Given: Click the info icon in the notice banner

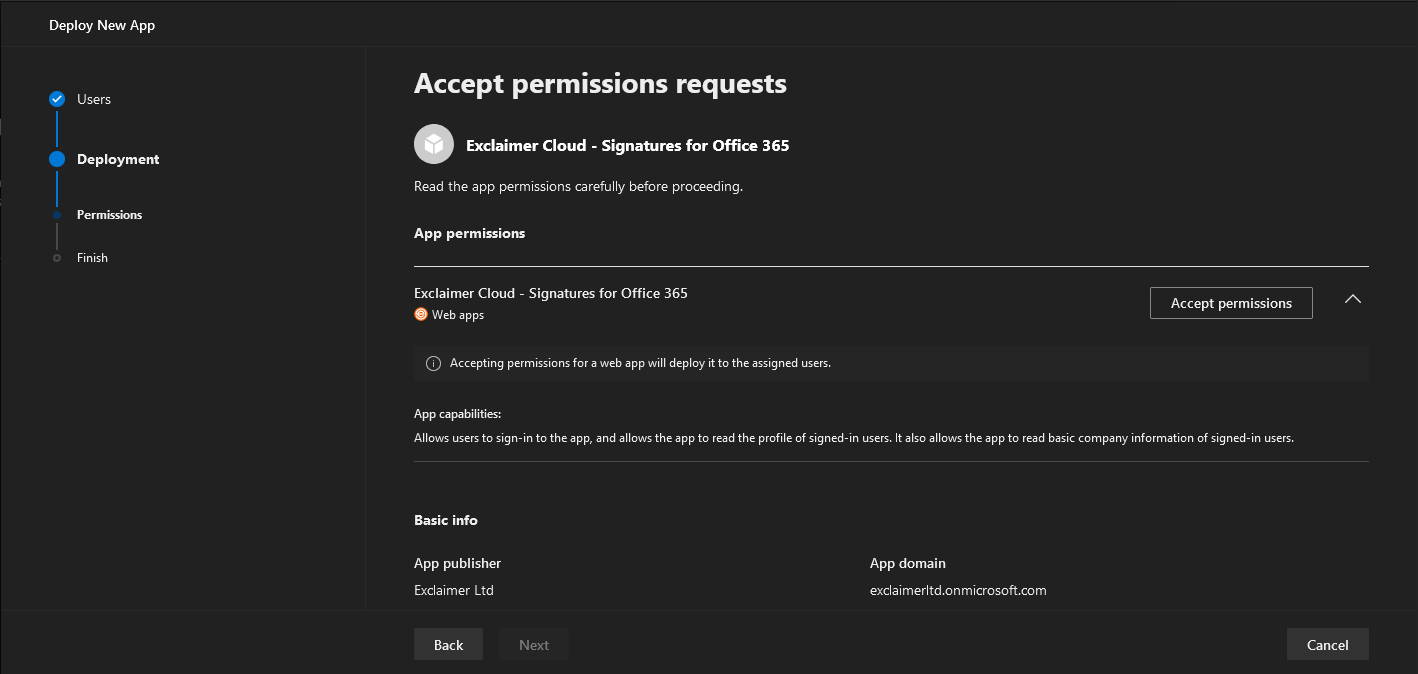Looking at the screenshot, I should [433, 364].
